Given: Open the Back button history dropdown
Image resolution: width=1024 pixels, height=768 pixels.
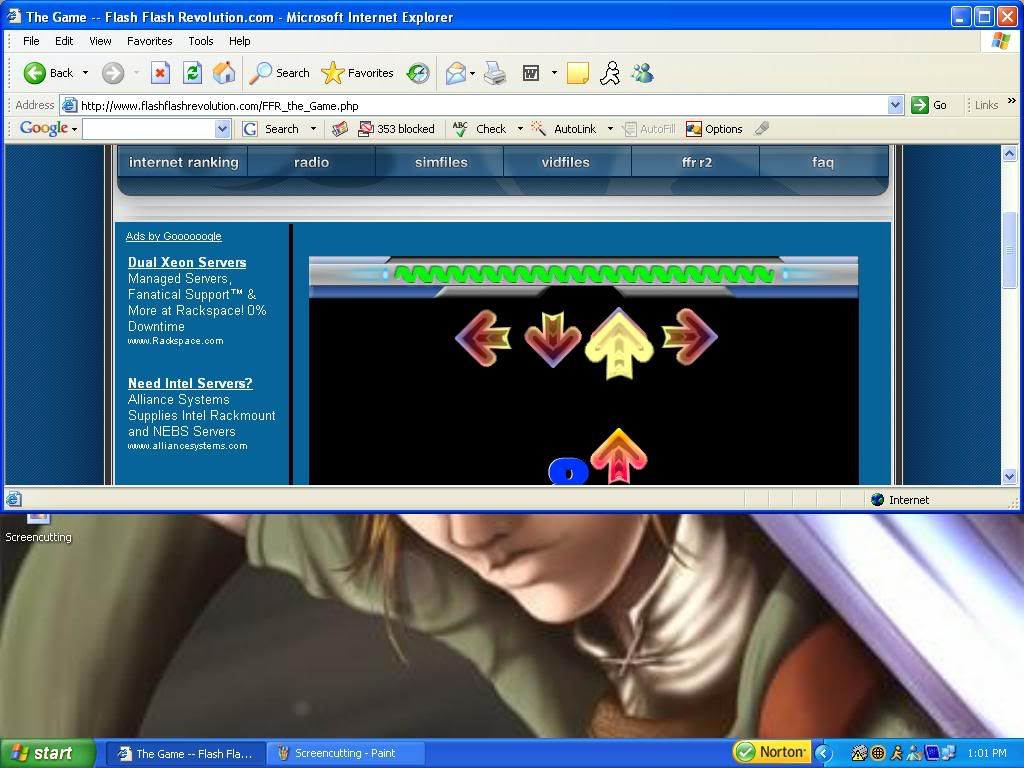Looking at the screenshot, I should [85, 73].
